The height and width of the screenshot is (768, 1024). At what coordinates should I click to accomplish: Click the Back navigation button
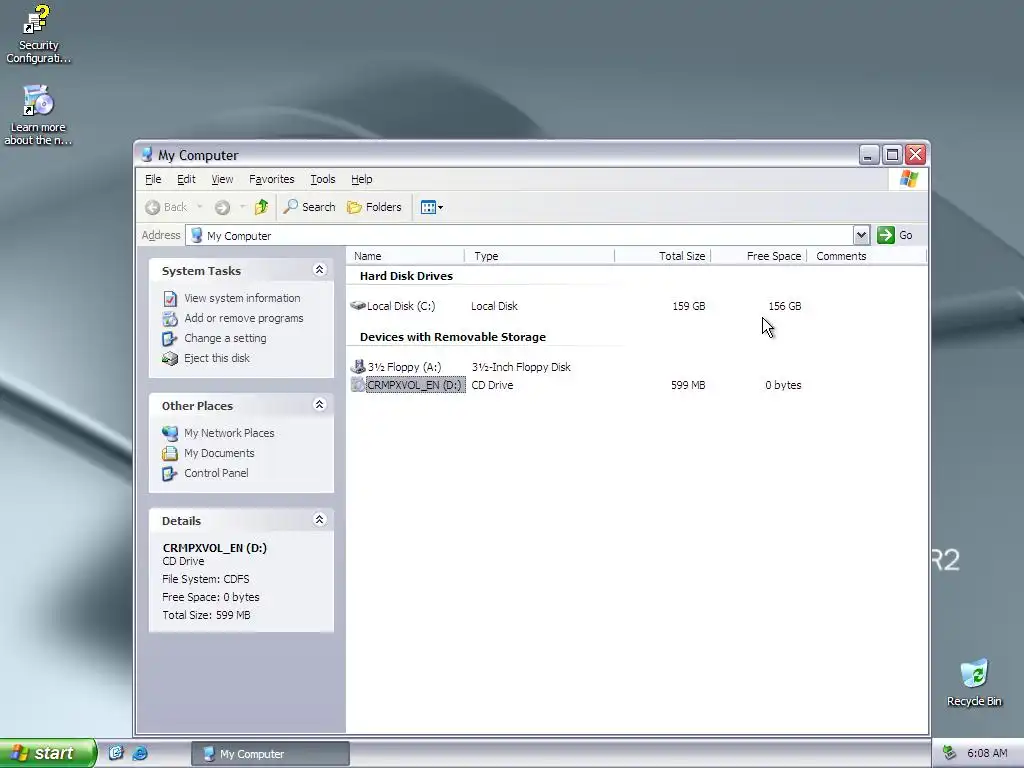pyautogui.click(x=167, y=207)
